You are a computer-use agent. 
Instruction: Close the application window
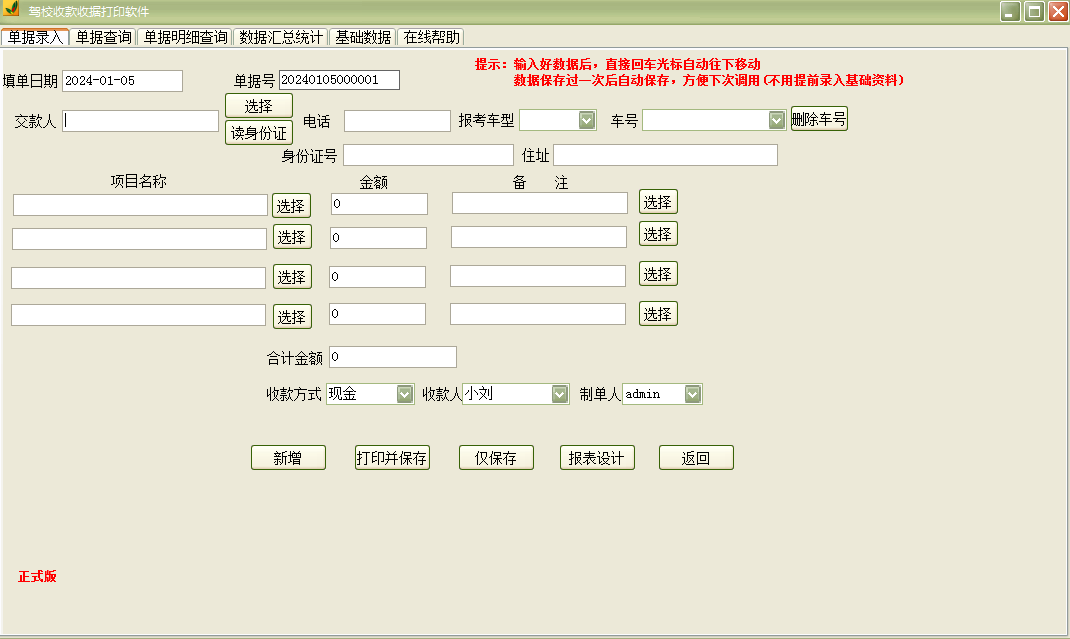click(1058, 11)
